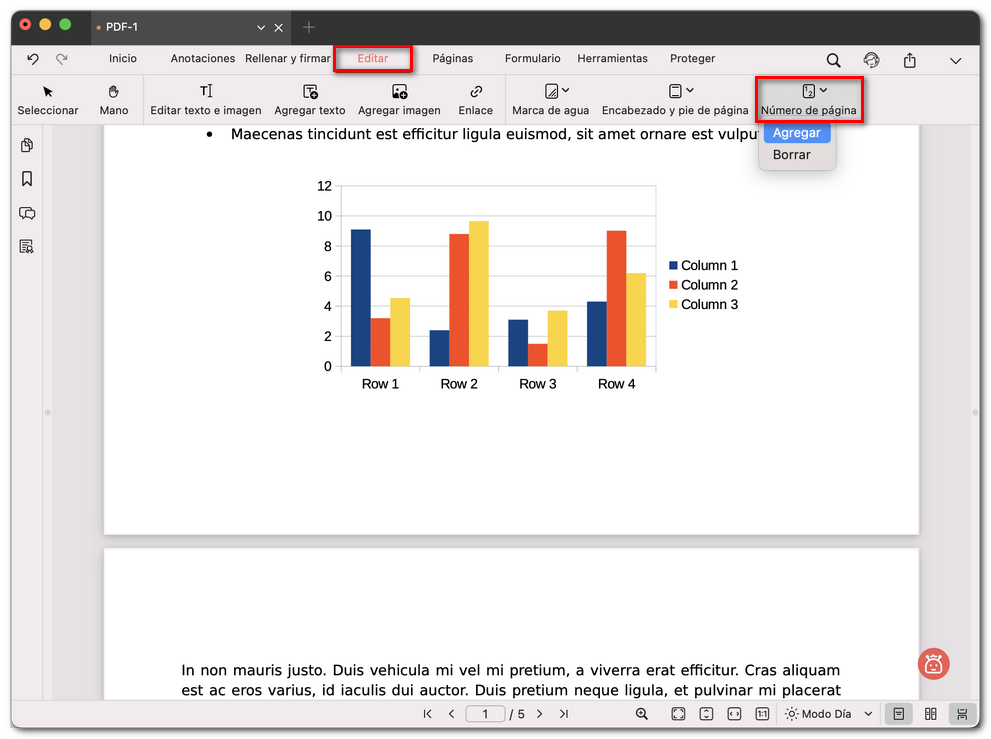
Task: Click the undo arrow icon
Action: 33,59
